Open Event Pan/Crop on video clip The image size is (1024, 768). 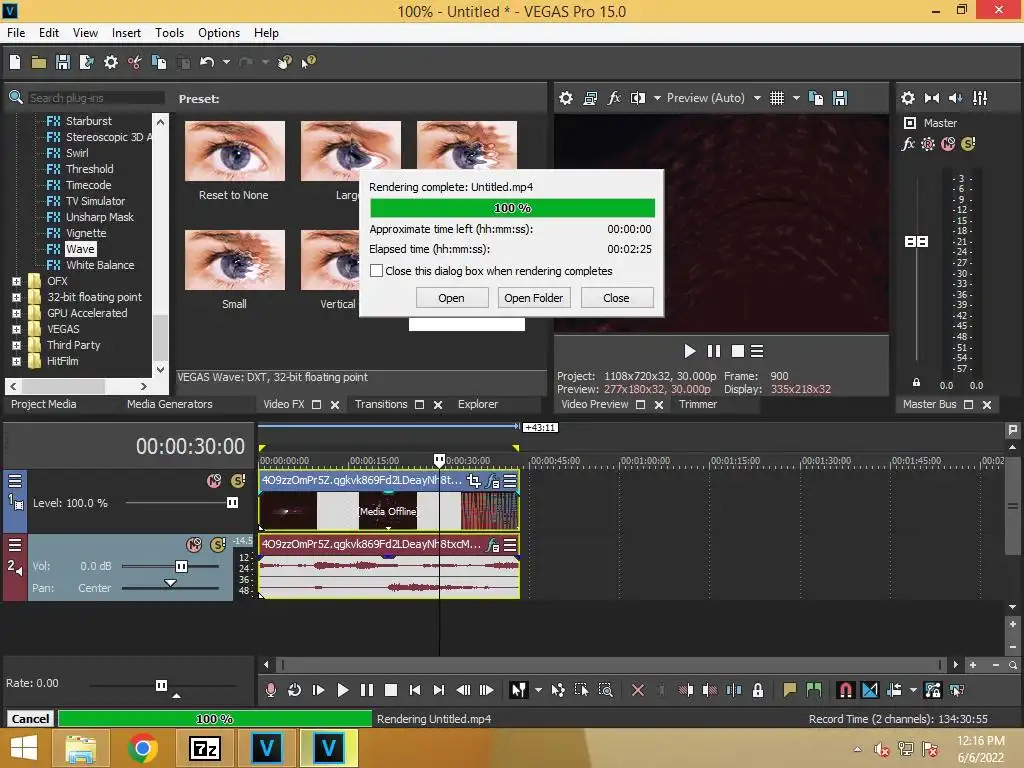(x=473, y=481)
